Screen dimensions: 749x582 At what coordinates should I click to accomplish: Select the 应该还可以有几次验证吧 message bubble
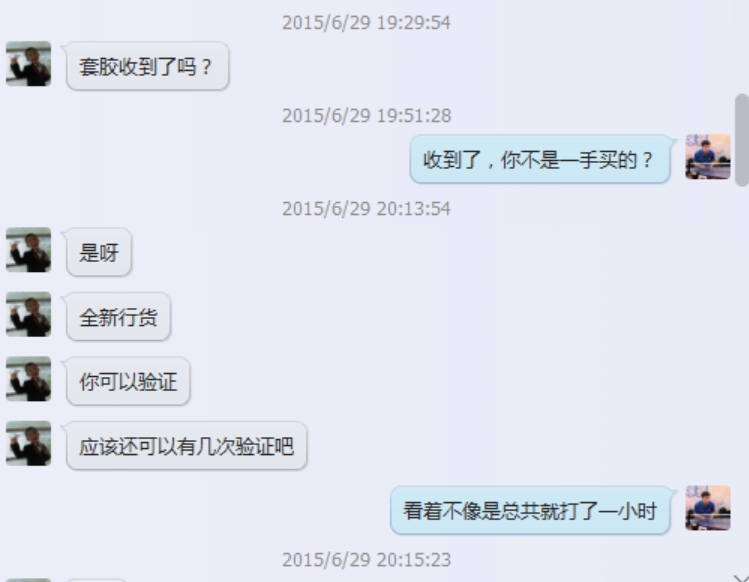[186, 446]
